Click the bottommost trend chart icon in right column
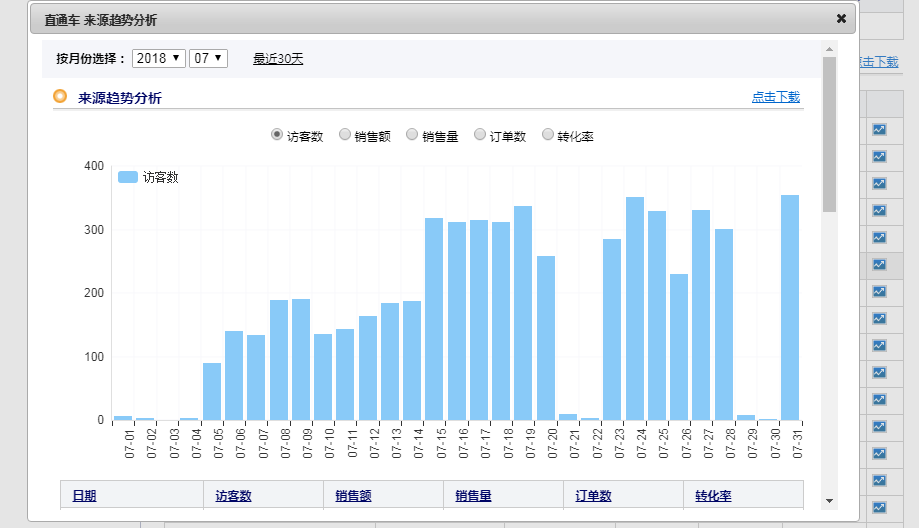 (879, 507)
